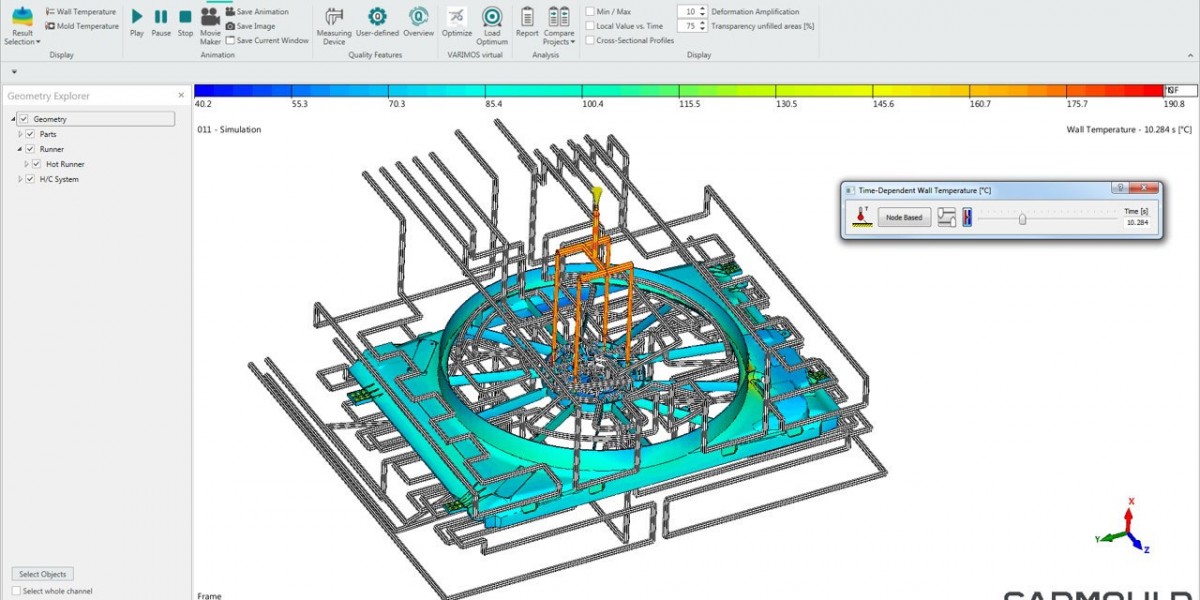Tick the Cross-Sectional Profiles checkbox
Viewport: 1200px width, 600px height.
pos(590,41)
